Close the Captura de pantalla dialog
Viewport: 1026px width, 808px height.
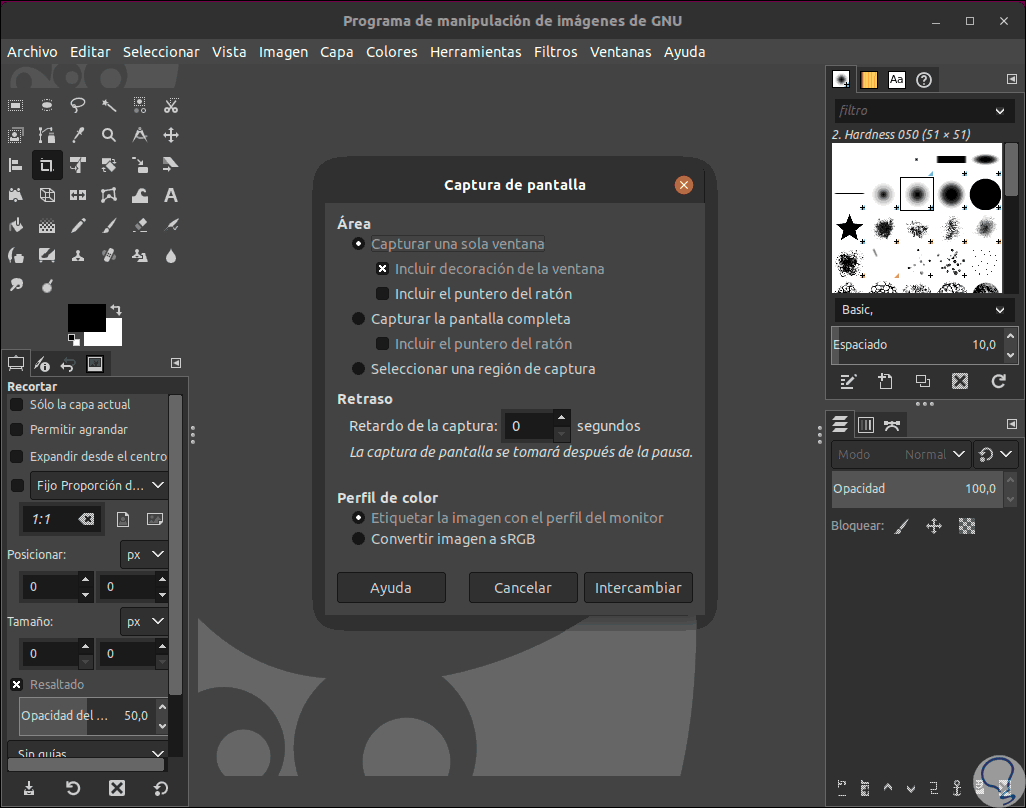pyautogui.click(x=684, y=185)
